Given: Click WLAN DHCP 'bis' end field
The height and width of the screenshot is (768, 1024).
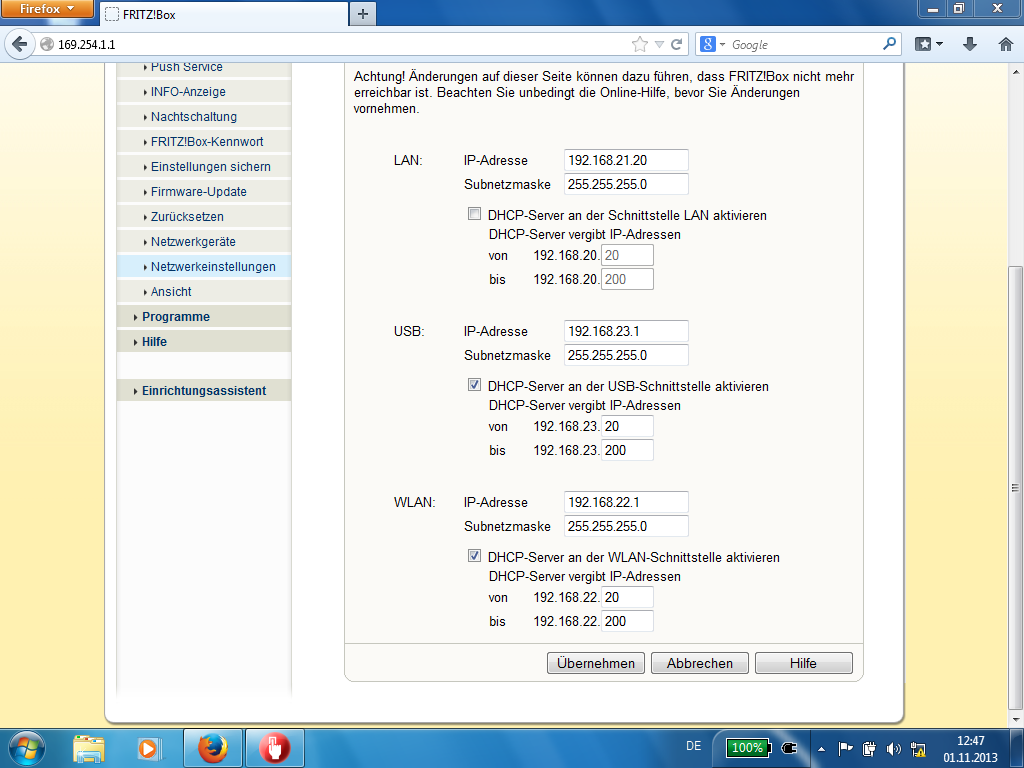Looking at the screenshot, I should (x=627, y=621).
